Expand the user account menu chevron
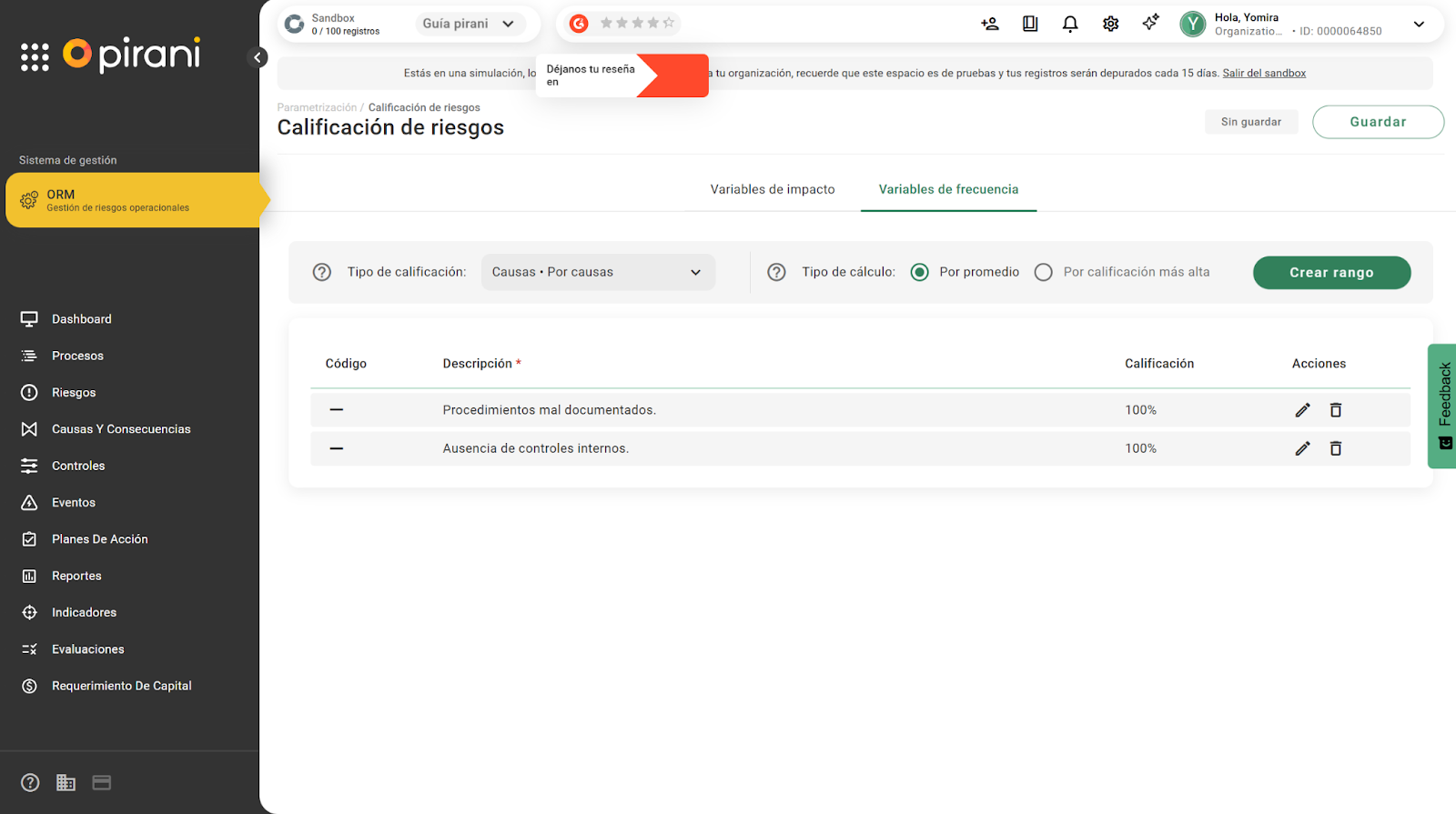 pyautogui.click(x=1419, y=25)
